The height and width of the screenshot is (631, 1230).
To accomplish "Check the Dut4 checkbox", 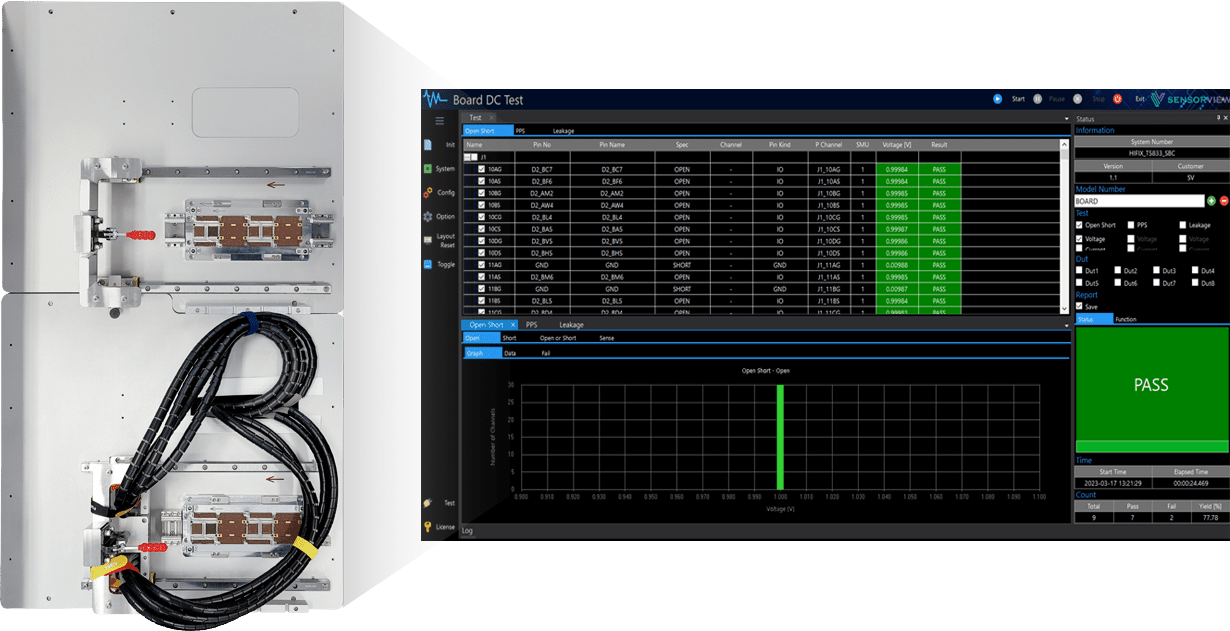I will pos(1195,271).
